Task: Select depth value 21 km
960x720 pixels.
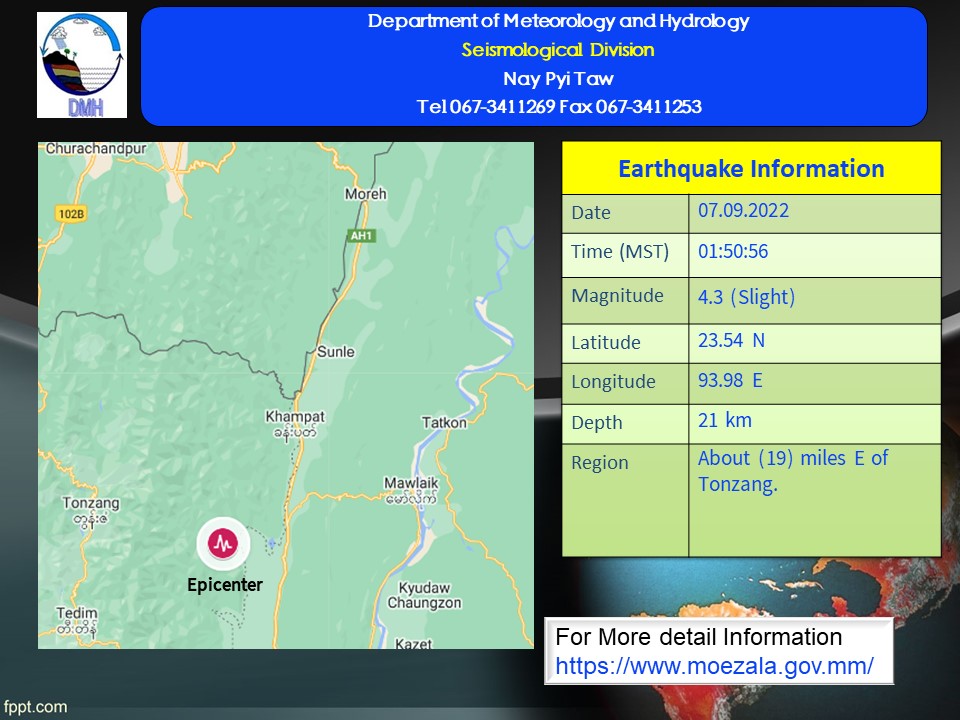Action: (724, 420)
